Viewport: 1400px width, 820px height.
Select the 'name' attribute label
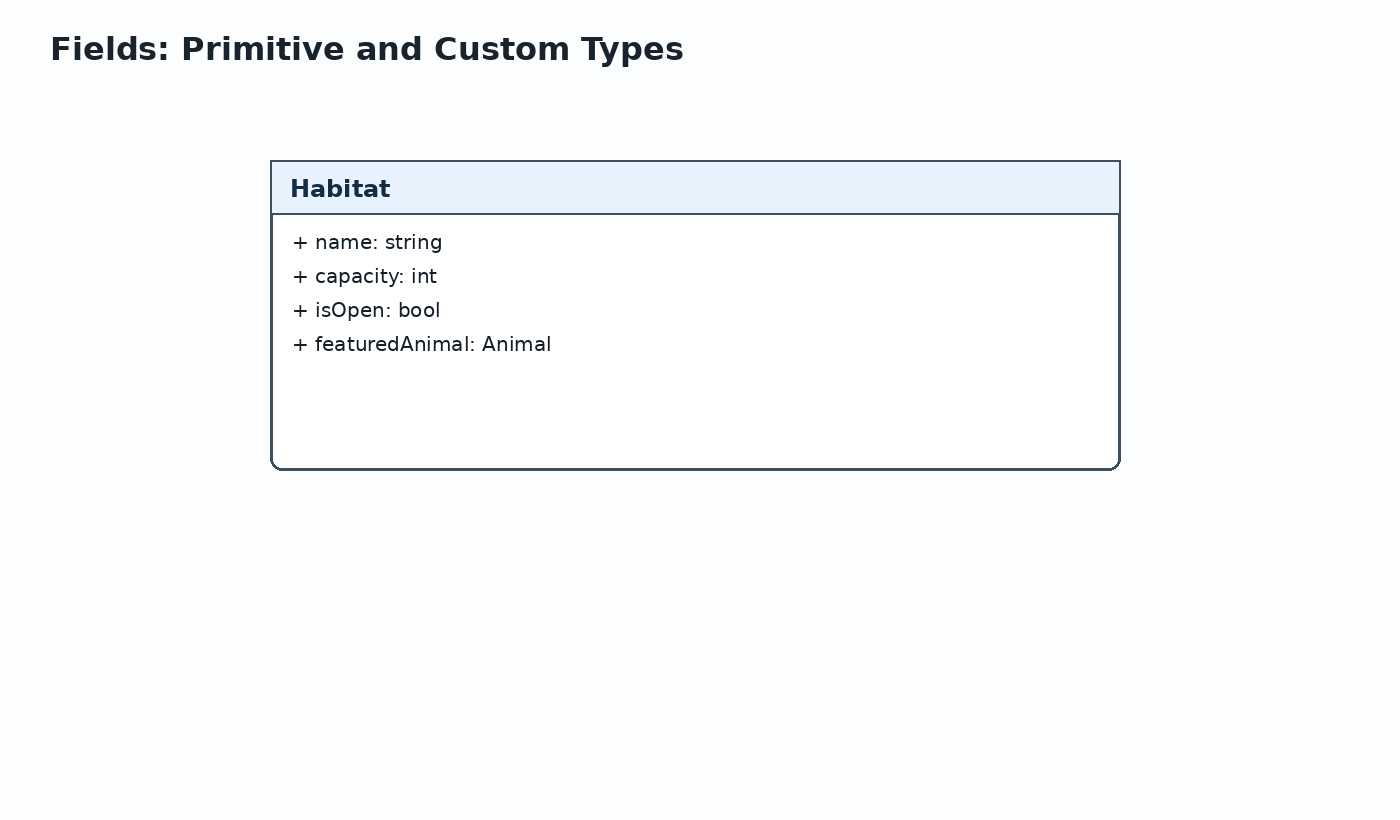click(343, 243)
